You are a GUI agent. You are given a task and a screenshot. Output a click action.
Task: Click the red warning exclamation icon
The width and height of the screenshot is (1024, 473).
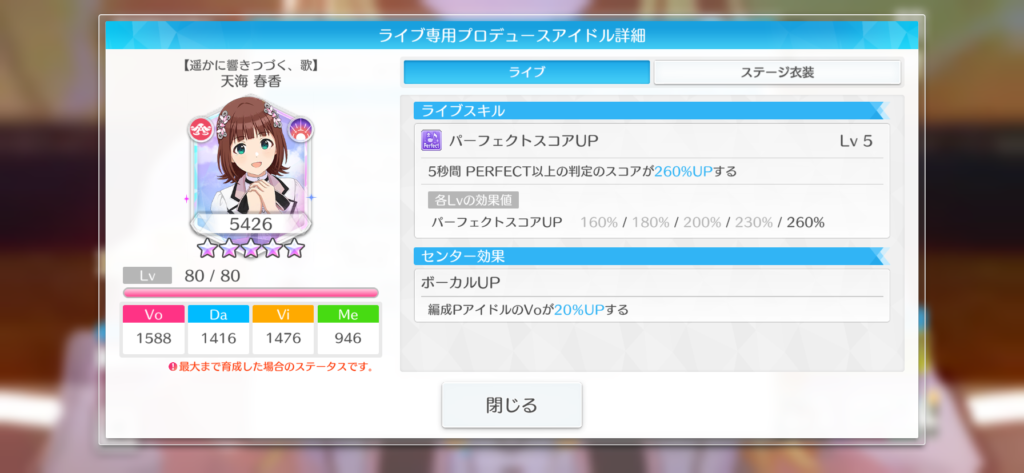[173, 367]
